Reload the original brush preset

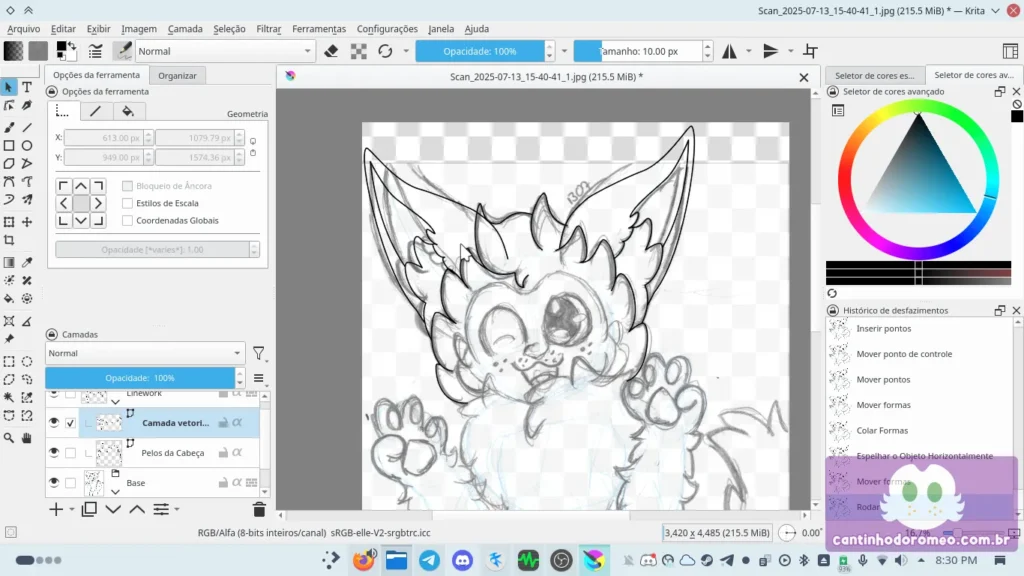[385, 51]
